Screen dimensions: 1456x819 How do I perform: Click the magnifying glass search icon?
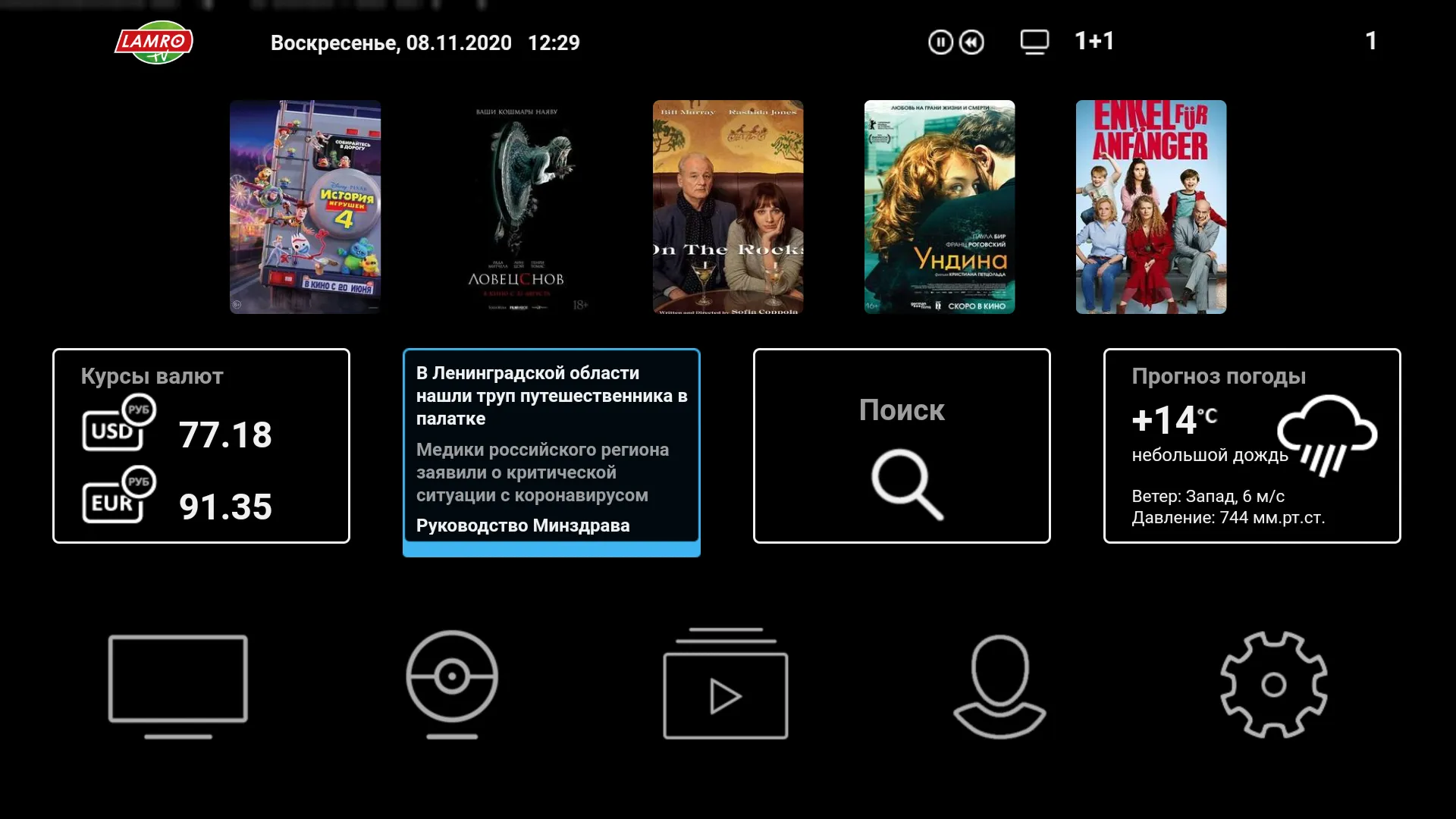click(907, 485)
